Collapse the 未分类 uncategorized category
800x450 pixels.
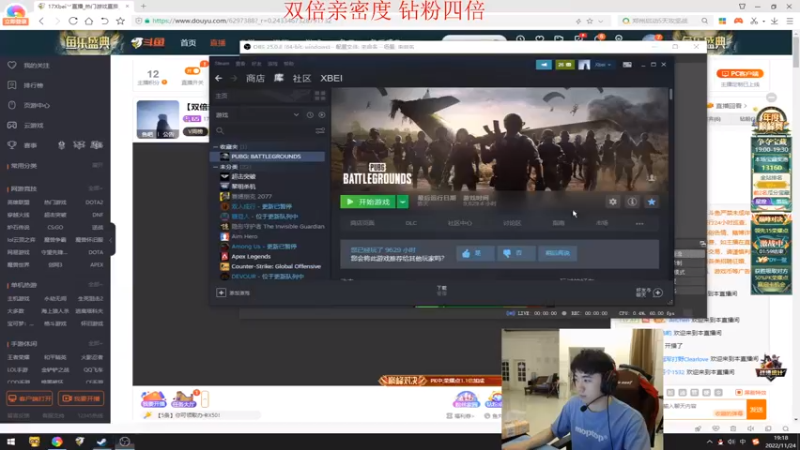coord(215,167)
